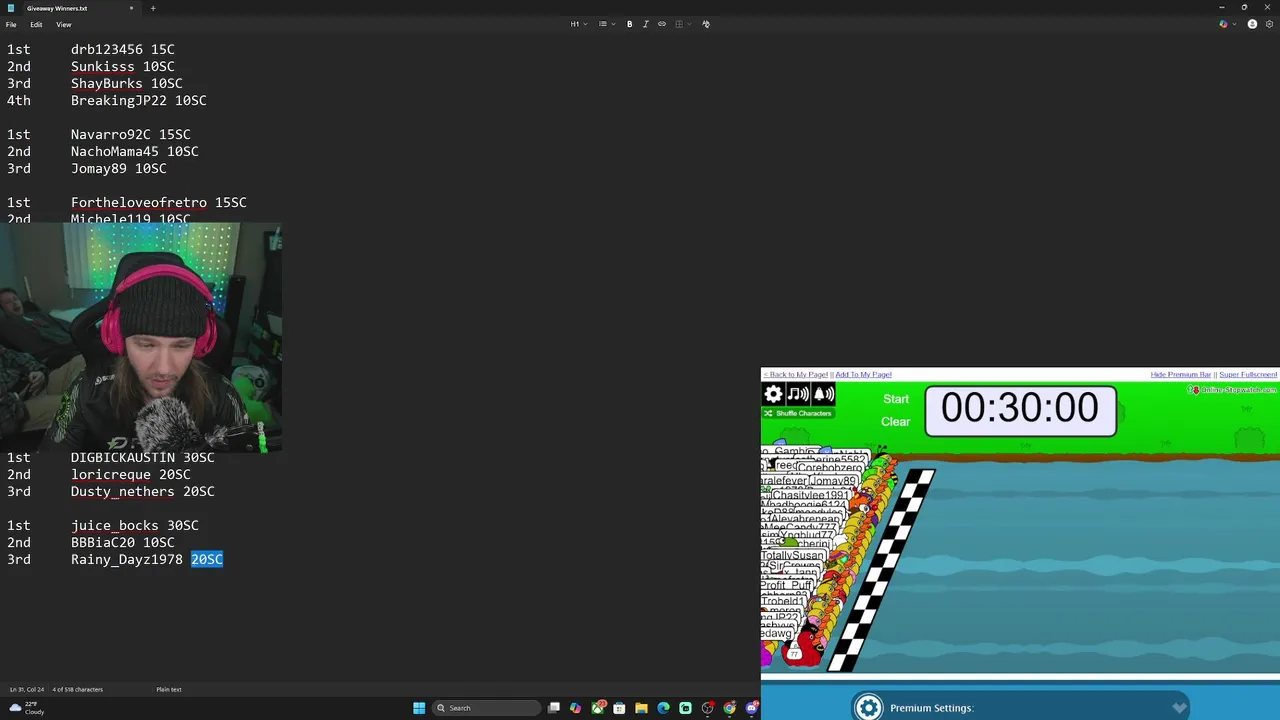Click the text 'loricreque 20SC'
This screenshot has height=720, width=1280.
click(131, 474)
